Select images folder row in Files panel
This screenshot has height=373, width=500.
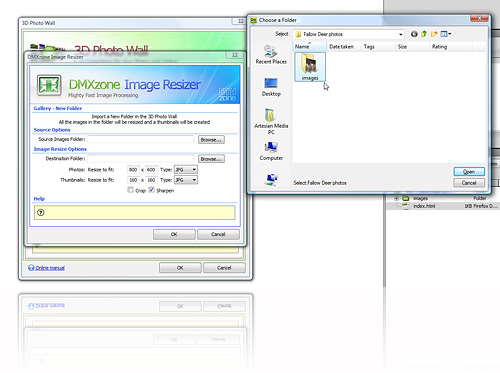tap(443, 198)
